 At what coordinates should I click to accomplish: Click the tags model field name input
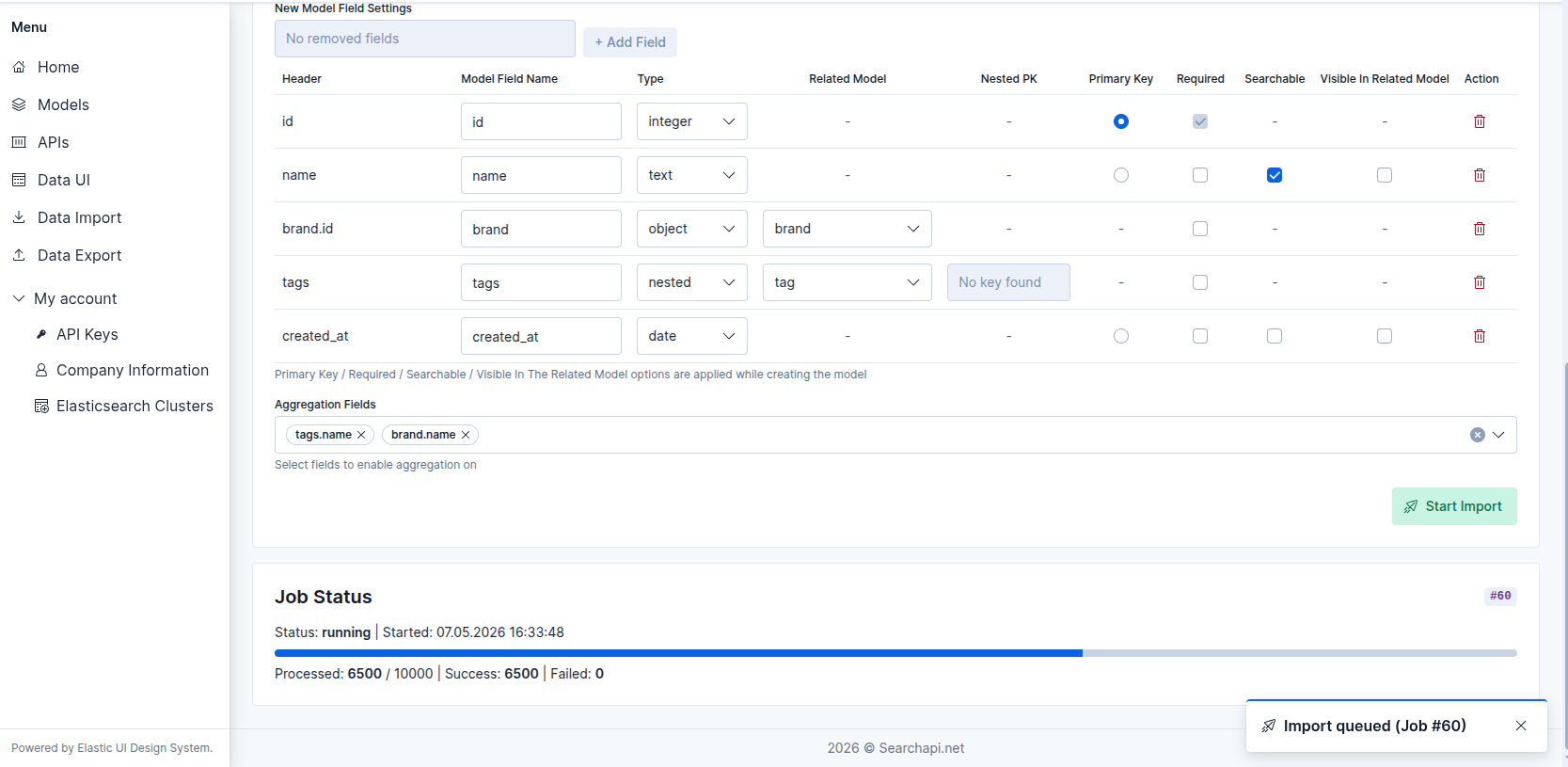pos(541,282)
